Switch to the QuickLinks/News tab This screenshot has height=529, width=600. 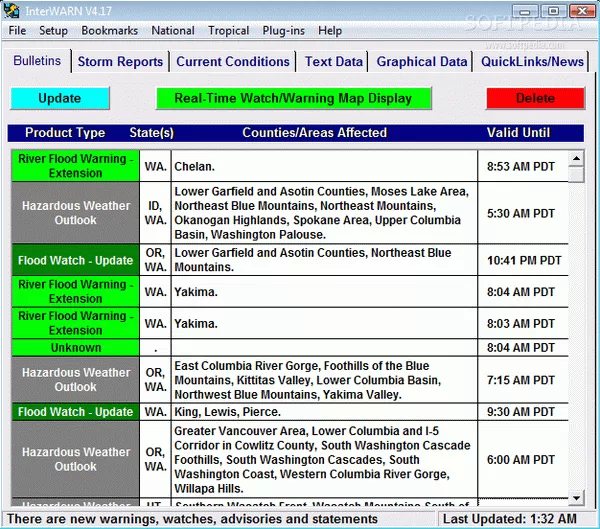(532, 62)
